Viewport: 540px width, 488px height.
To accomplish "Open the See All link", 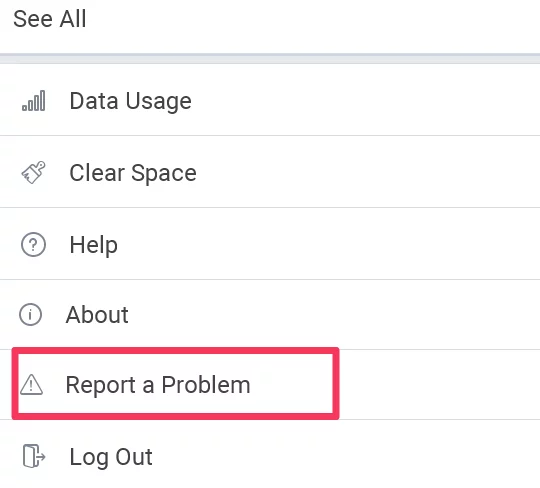I will click(x=50, y=19).
